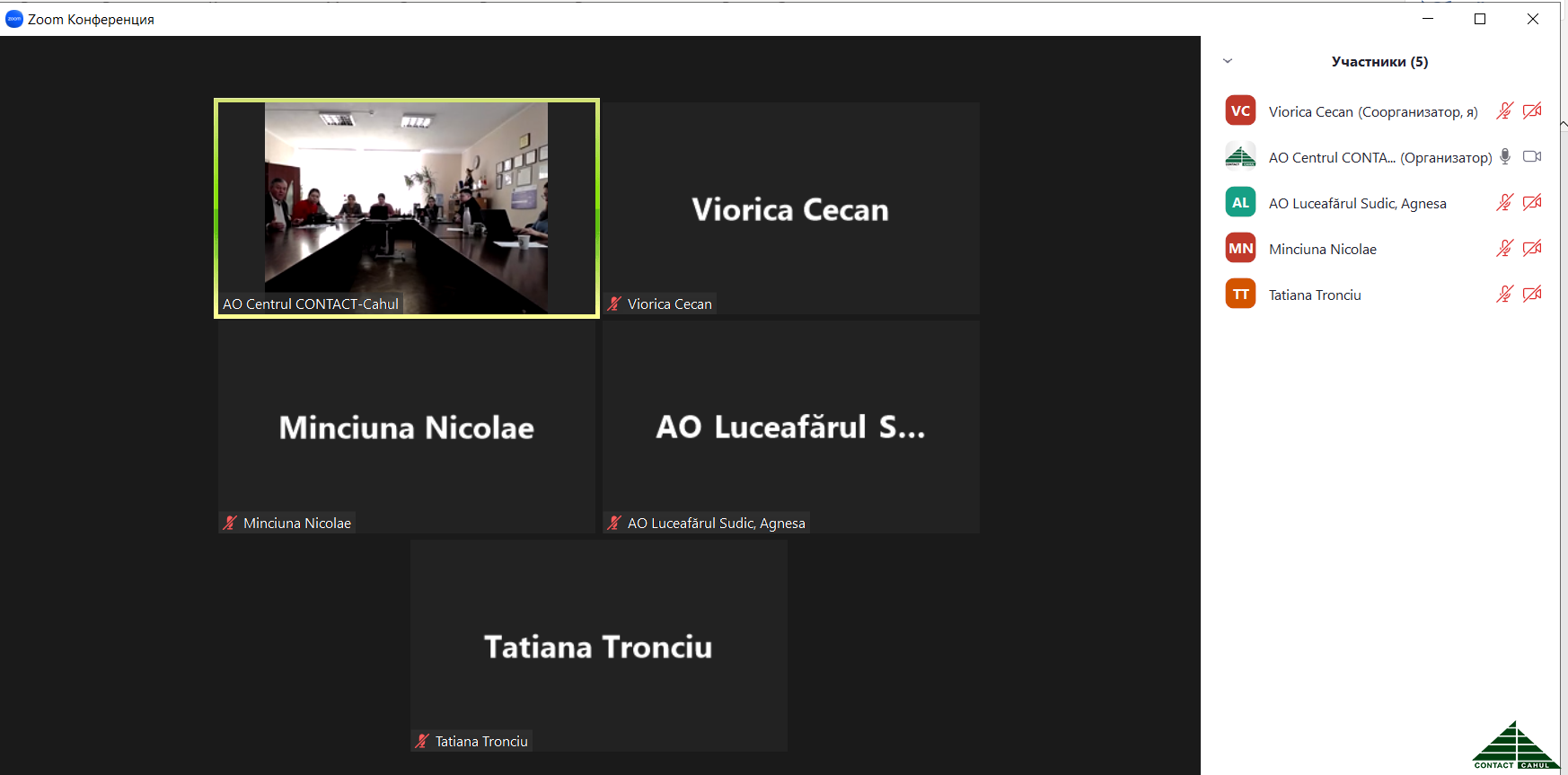The image size is (1568, 775).
Task: Click the CONTACT Cahul logo in corner
Action: point(1515,745)
